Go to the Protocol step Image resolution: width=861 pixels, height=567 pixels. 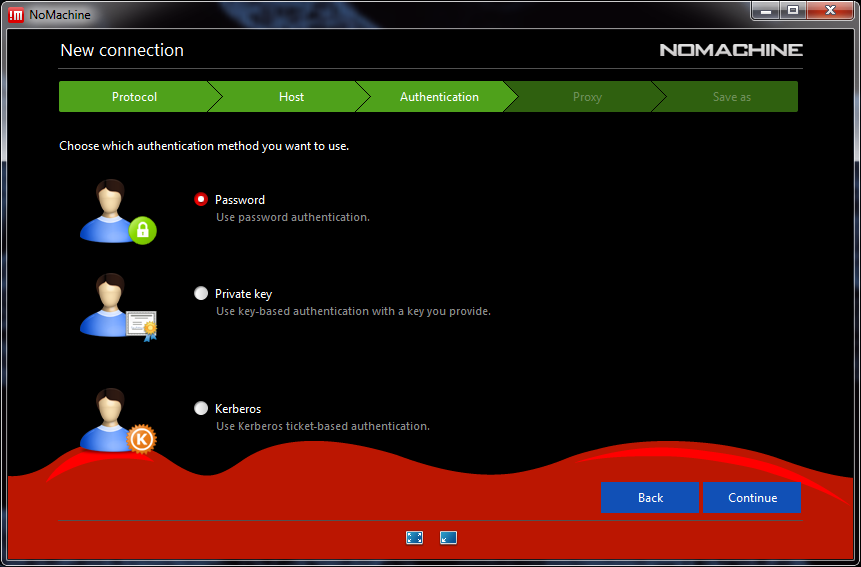click(x=134, y=97)
